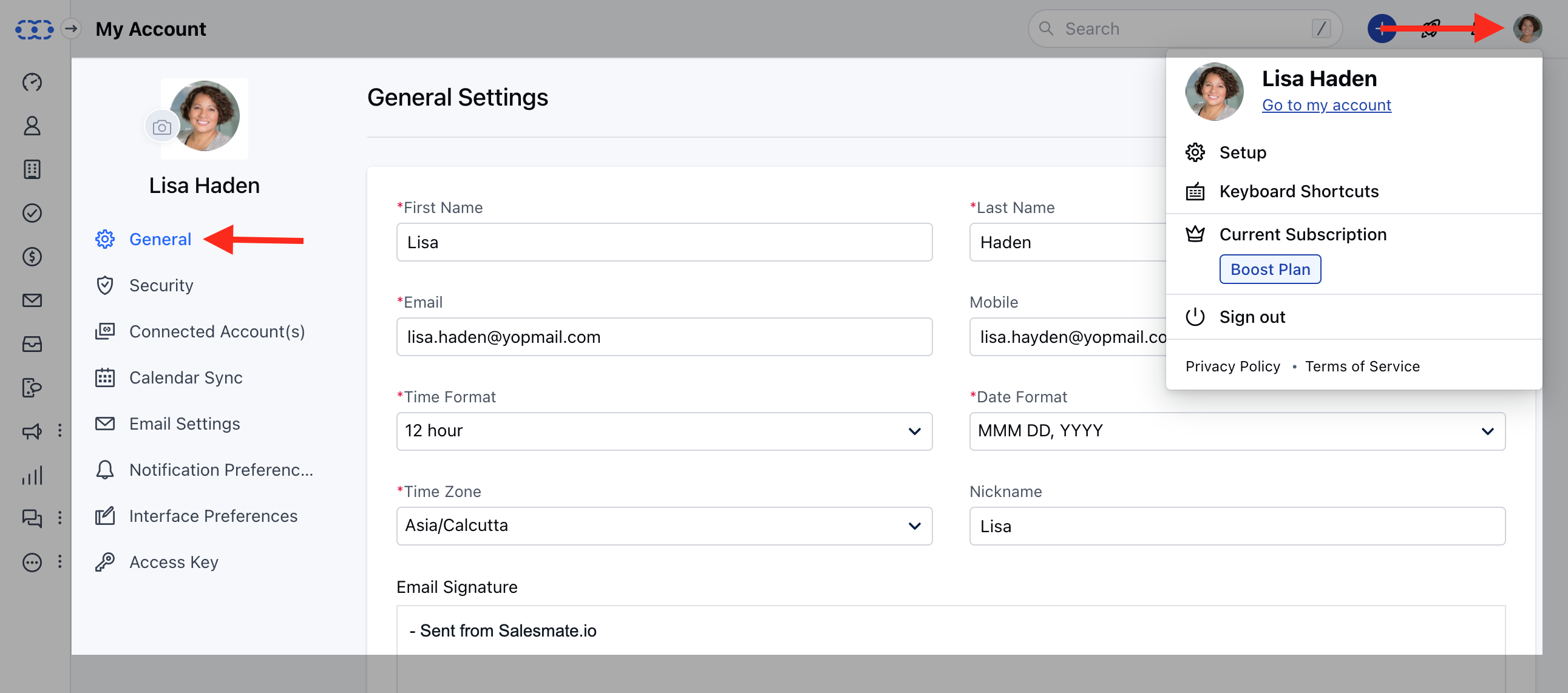The height and width of the screenshot is (693, 1568).
Task: Click Sign out in profile menu
Action: pos(1252,317)
